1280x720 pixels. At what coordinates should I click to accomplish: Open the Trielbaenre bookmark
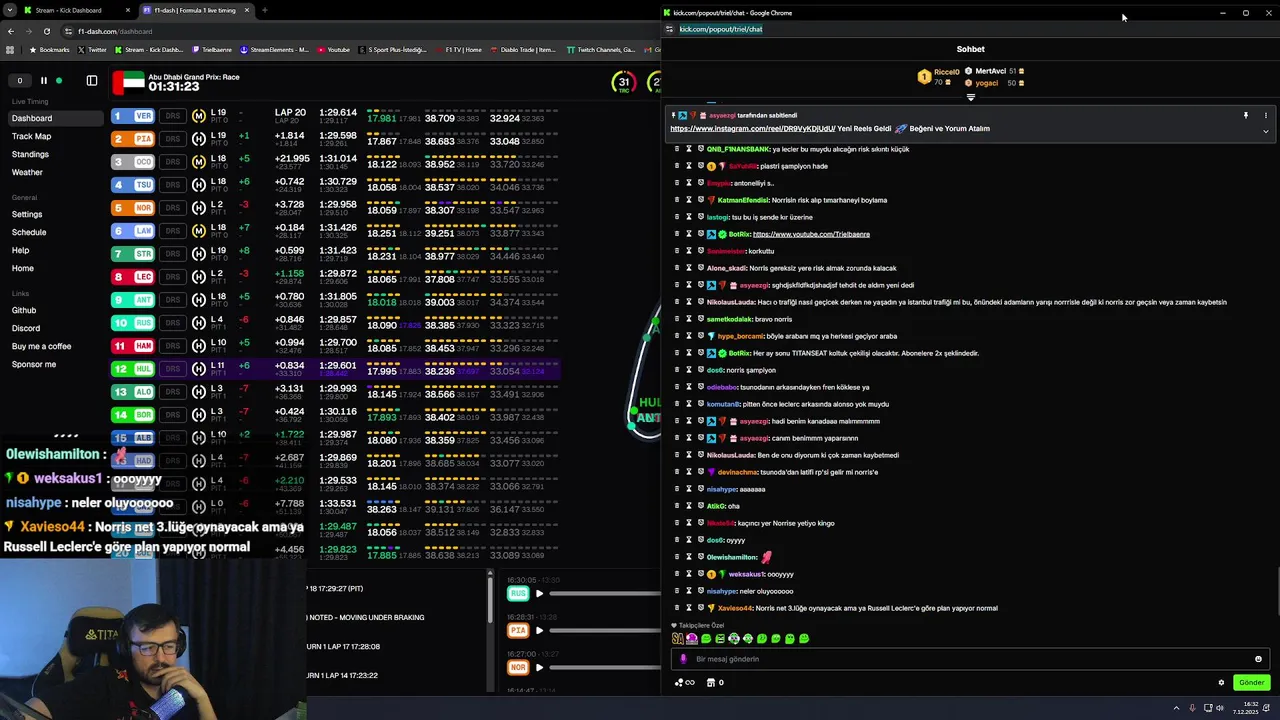point(212,50)
